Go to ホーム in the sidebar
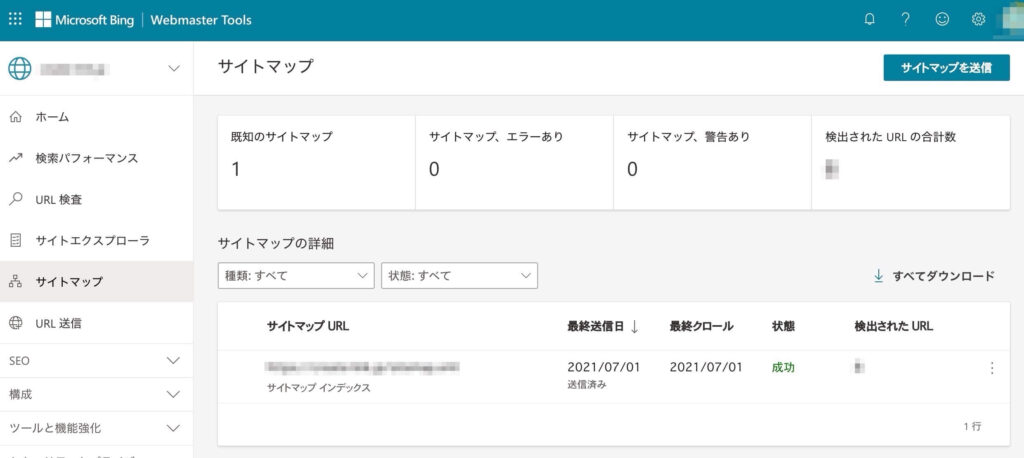This screenshot has height=458, width=1024. 96,117
